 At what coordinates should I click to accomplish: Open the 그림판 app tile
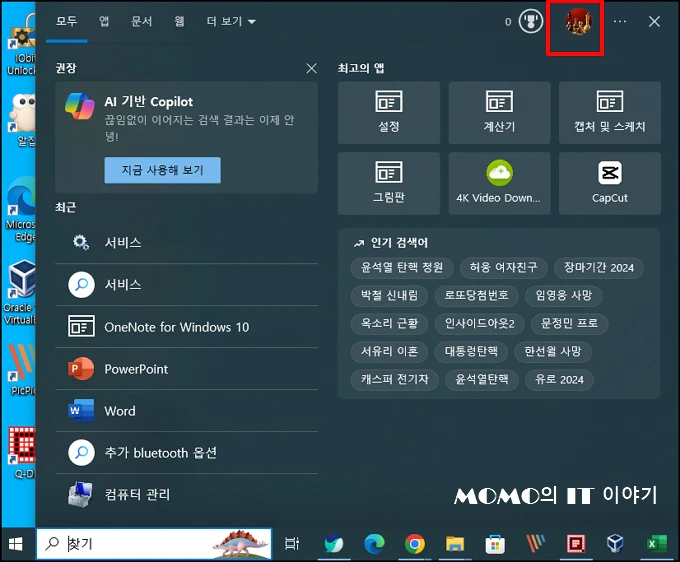[389, 183]
